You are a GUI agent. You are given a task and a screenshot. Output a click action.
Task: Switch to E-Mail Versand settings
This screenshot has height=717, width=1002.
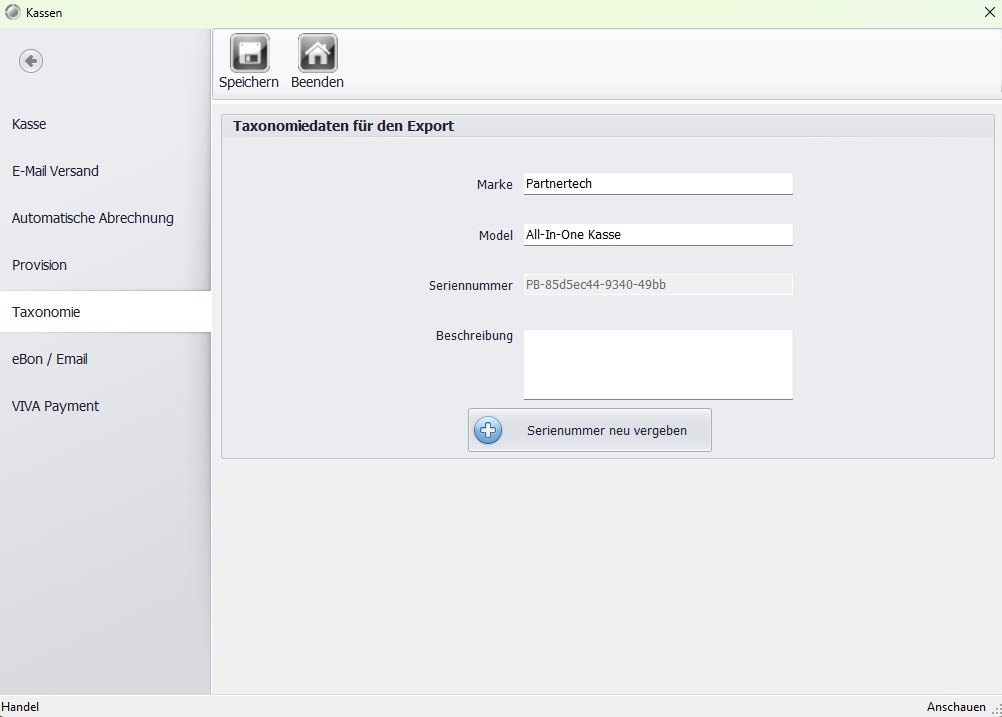coord(56,171)
